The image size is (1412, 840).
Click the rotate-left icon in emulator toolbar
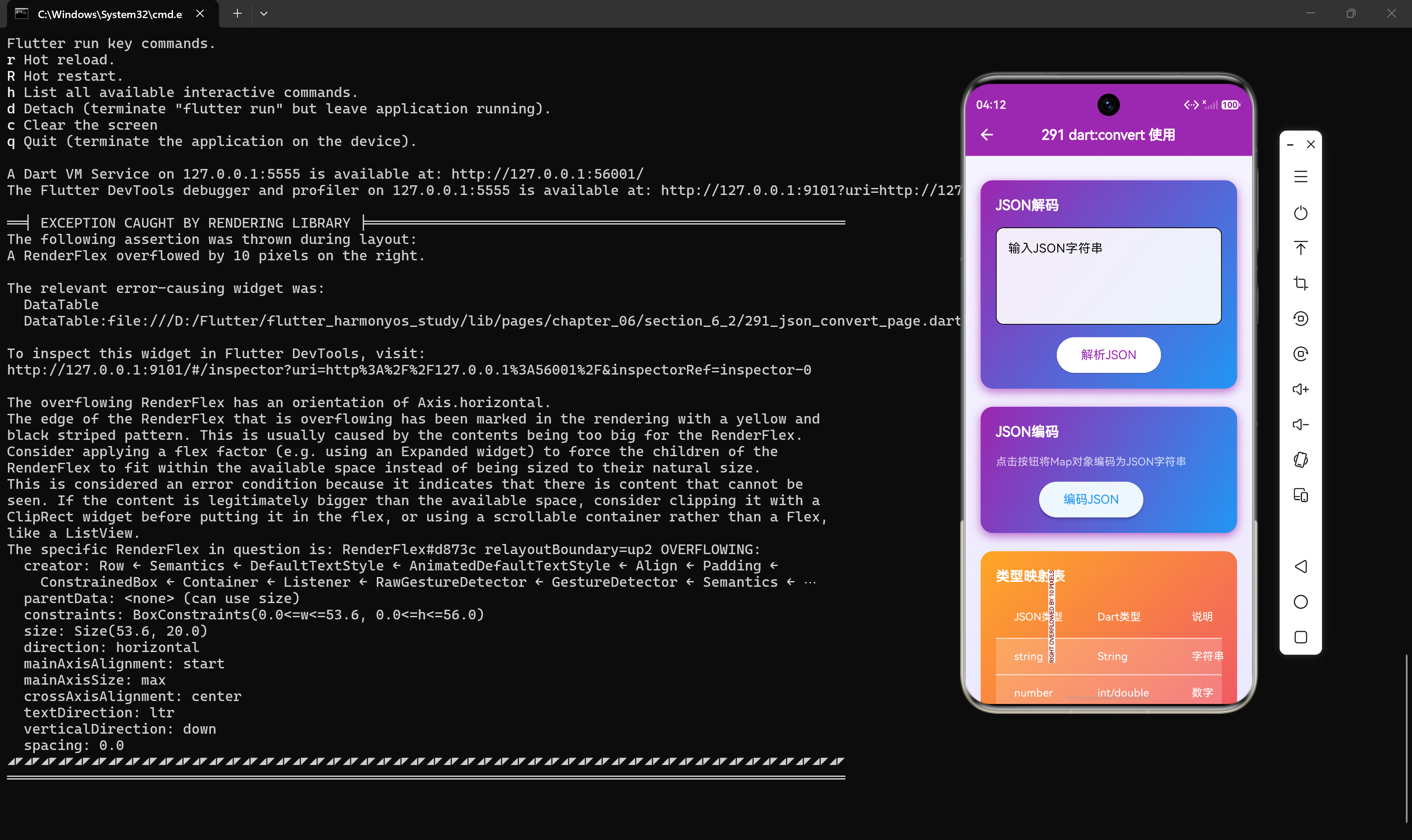click(1300, 319)
